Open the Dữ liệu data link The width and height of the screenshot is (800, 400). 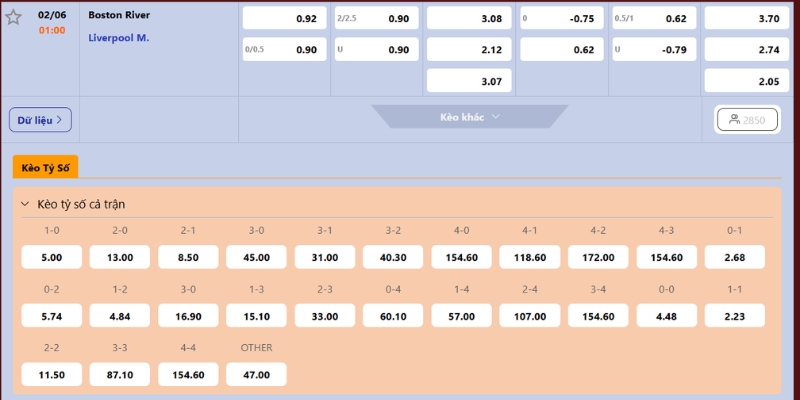(40, 120)
